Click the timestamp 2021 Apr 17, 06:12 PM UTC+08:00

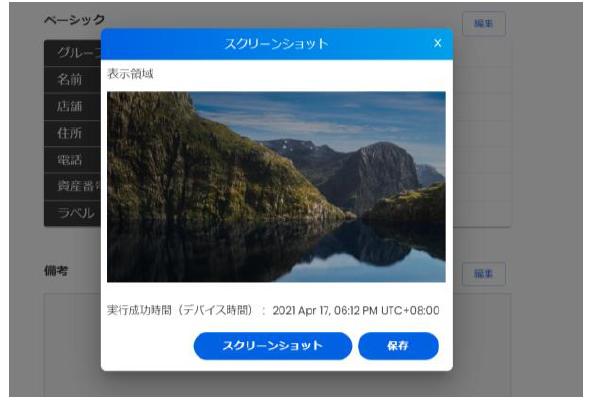[x=356, y=311]
